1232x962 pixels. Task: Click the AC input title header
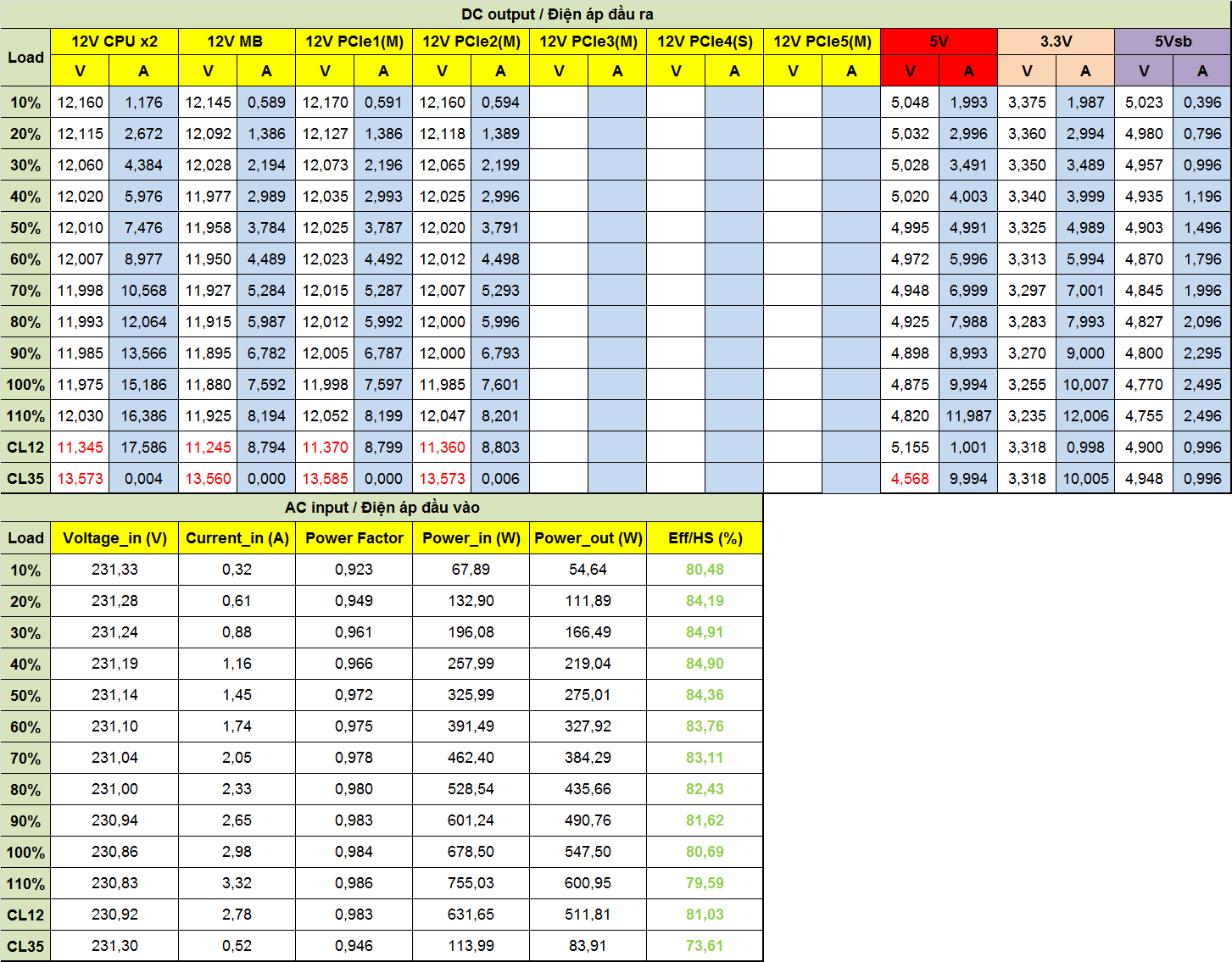(x=382, y=508)
